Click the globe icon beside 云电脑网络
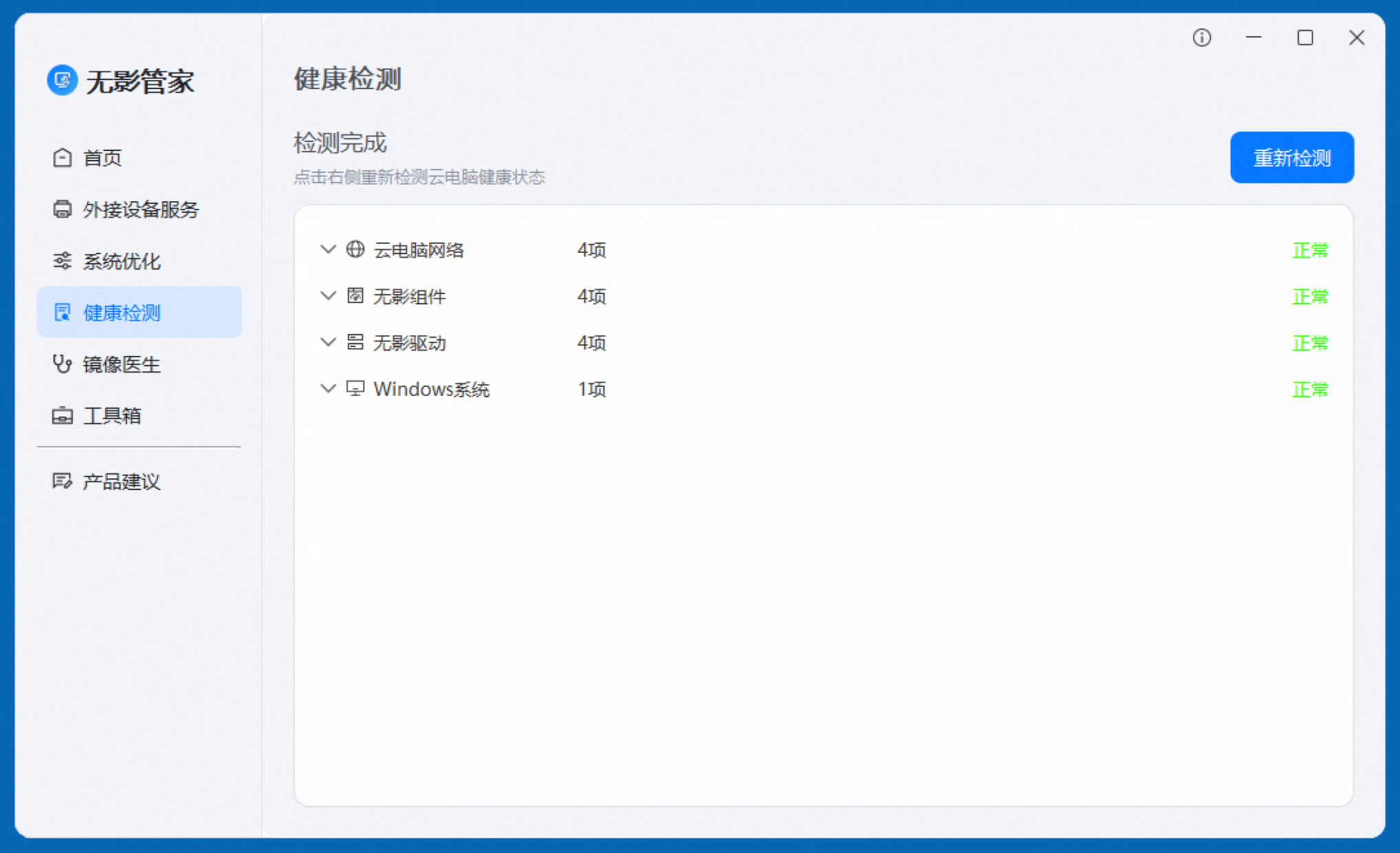 [x=355, y=250]
